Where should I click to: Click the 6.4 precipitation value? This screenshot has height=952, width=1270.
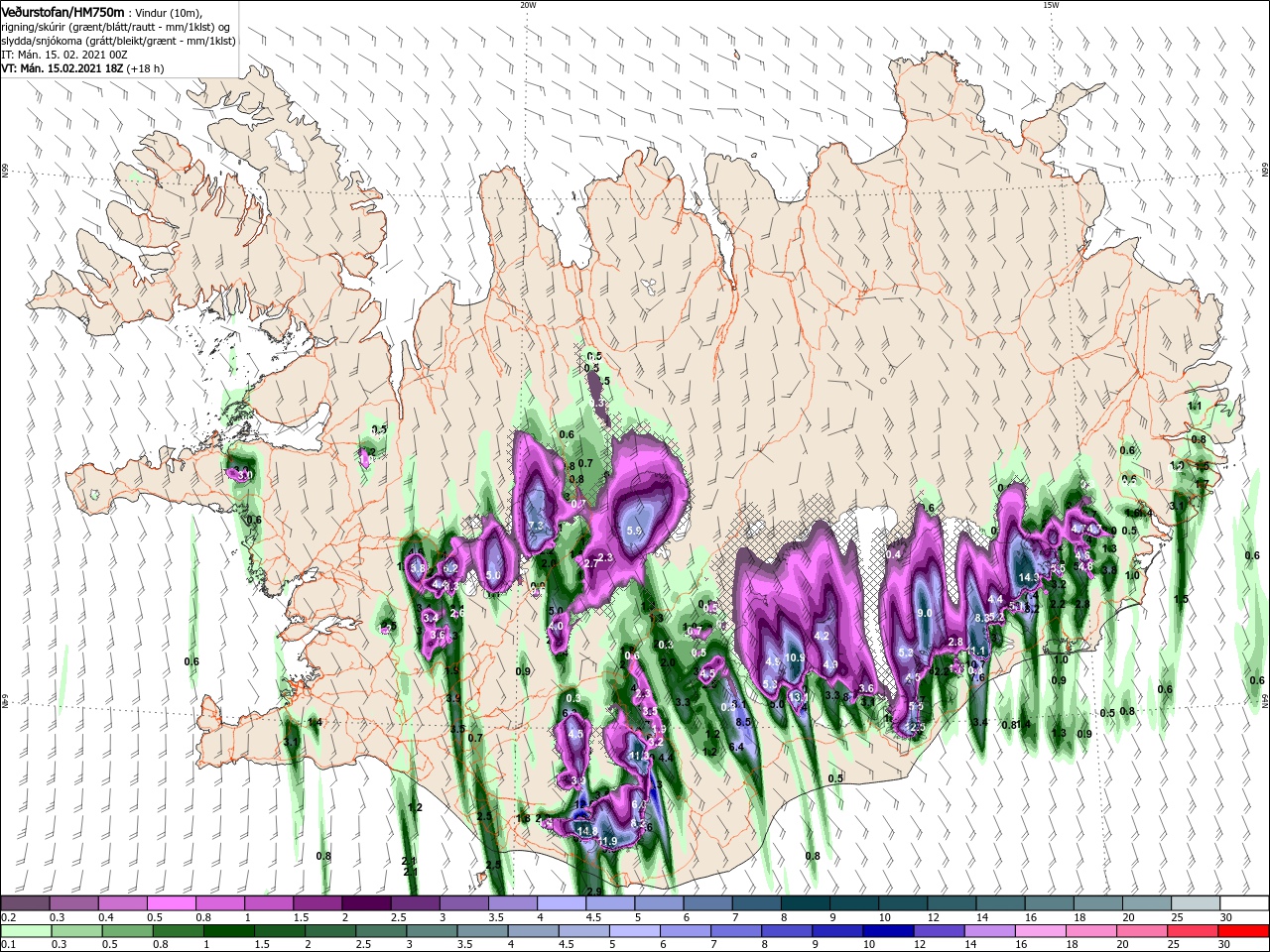point(736,748)
